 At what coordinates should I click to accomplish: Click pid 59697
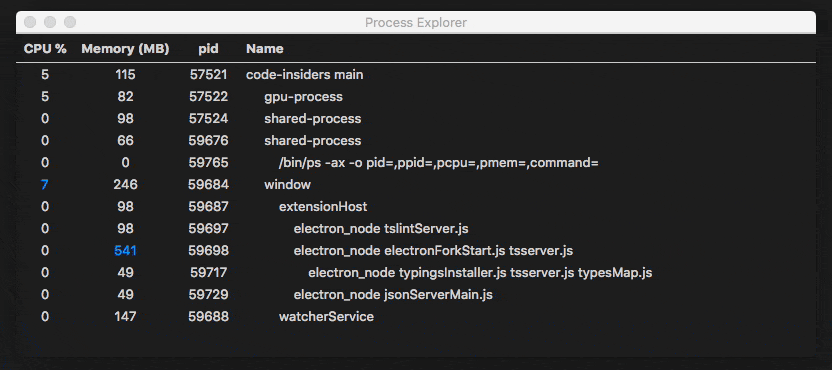click(x=209, y=229)
